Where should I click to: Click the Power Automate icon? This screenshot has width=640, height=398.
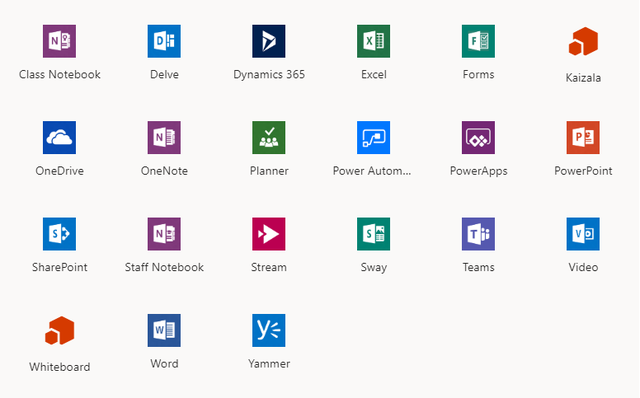tap(373, 137)
